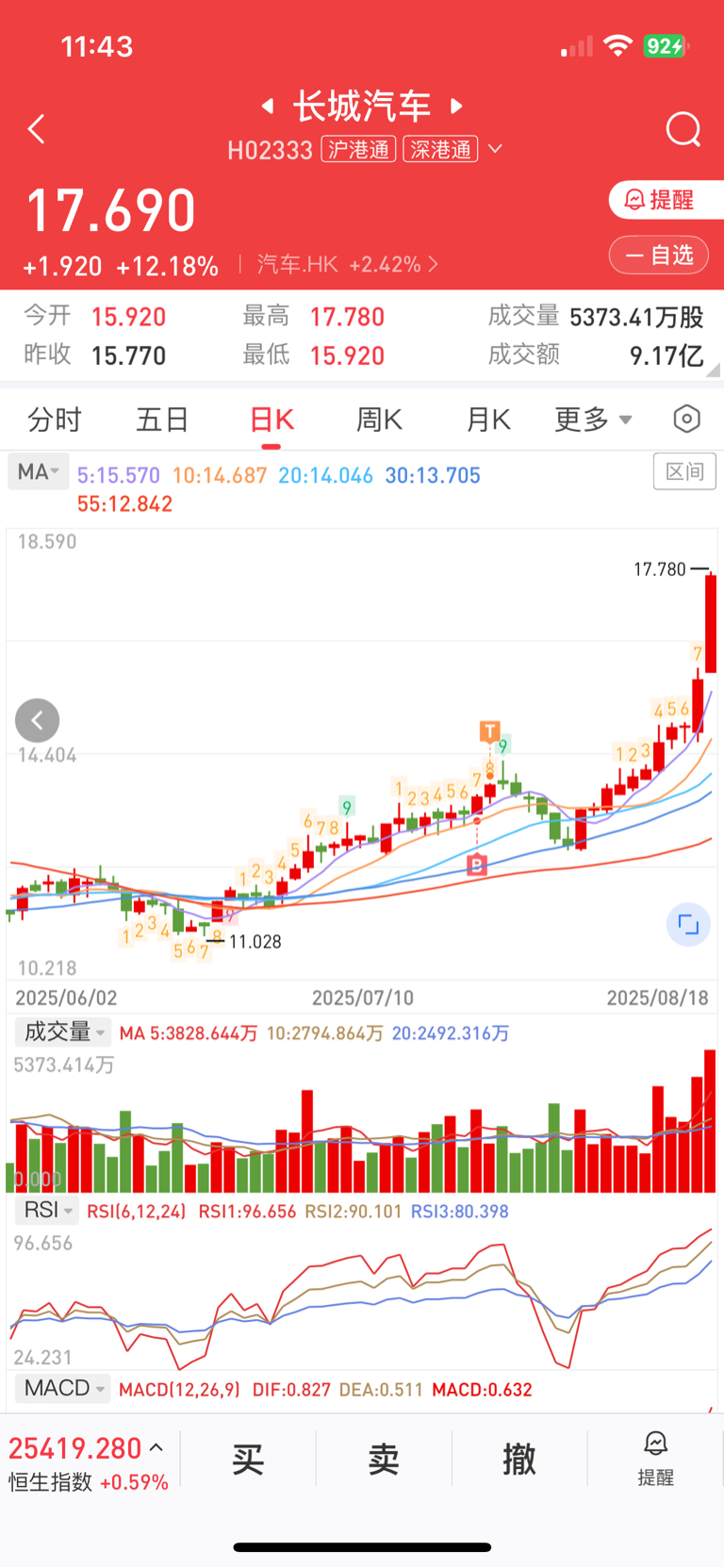The height and width of the screenshot is (1568, 724).
Task: Tap the red B marker on chart
Action: 477,864
